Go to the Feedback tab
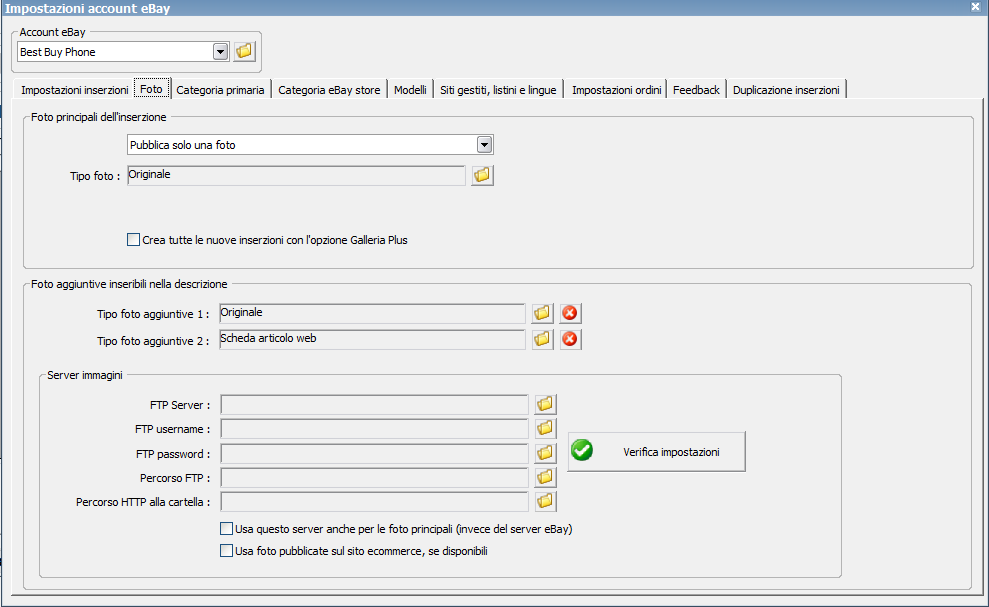The image size is (989, 607). [x=696, y=90]
